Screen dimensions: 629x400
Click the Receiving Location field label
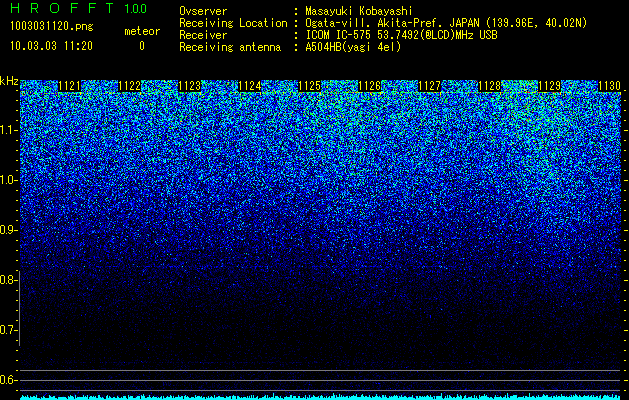coord(233,23)
